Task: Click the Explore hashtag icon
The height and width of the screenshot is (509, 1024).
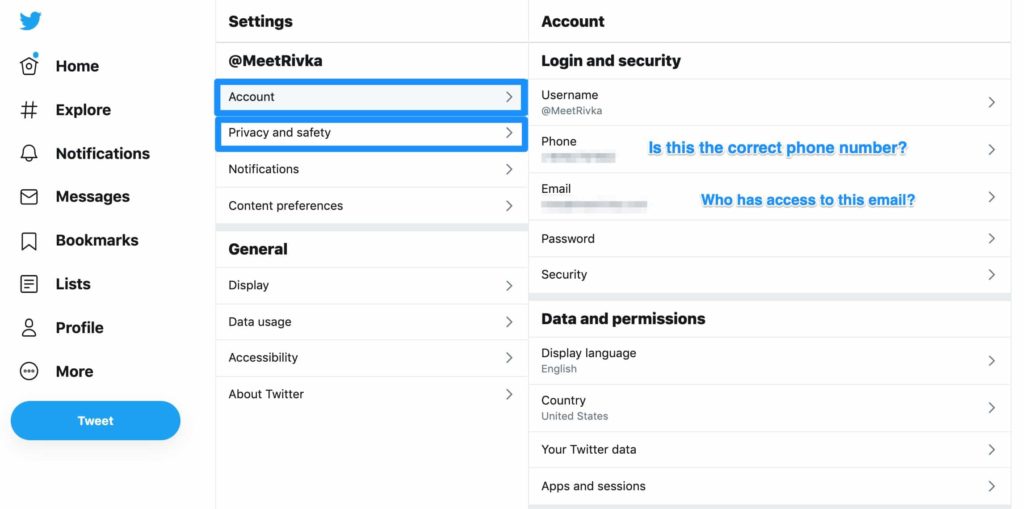Action: coord(29,110)
